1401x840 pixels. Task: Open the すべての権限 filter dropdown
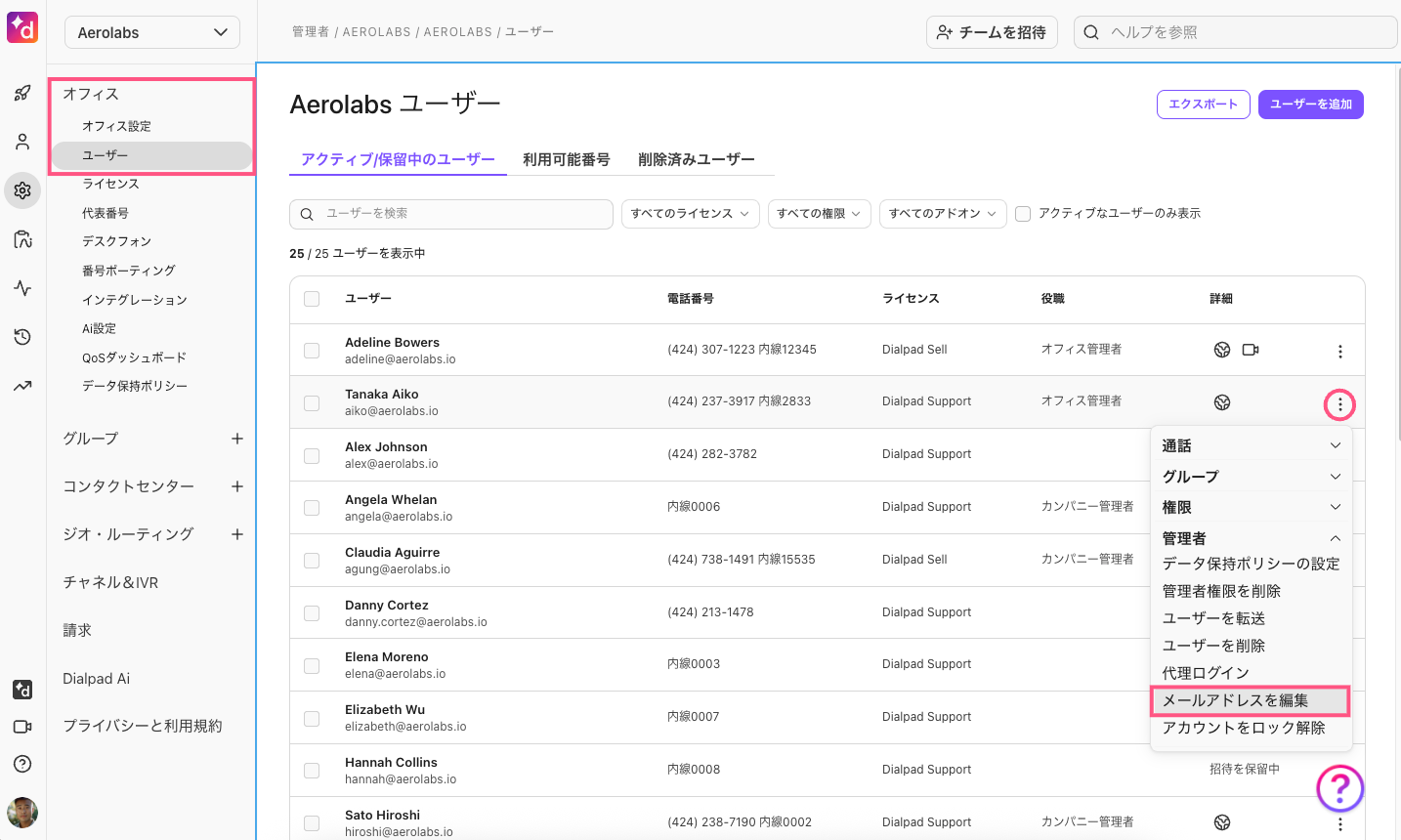(820, 214)
